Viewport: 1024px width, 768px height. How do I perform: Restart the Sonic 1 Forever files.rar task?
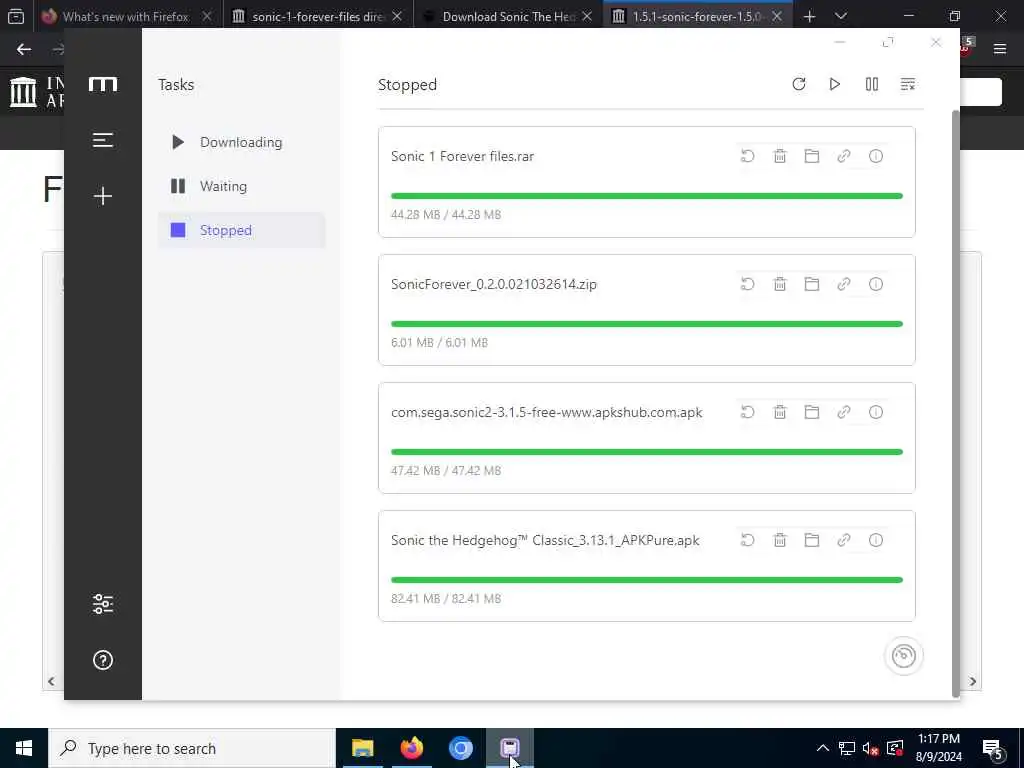(748, 156)
